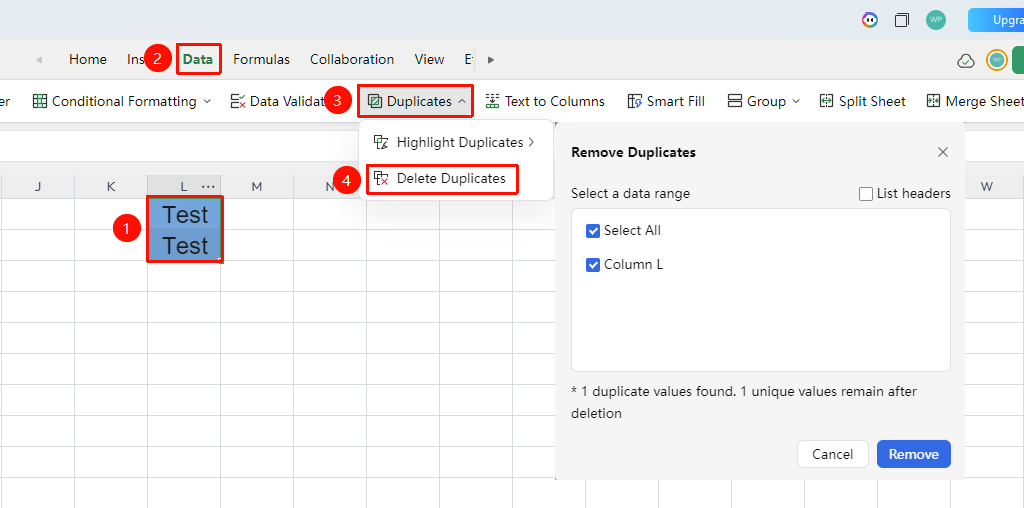Select column J header
1024x508 pixels.
38,187
